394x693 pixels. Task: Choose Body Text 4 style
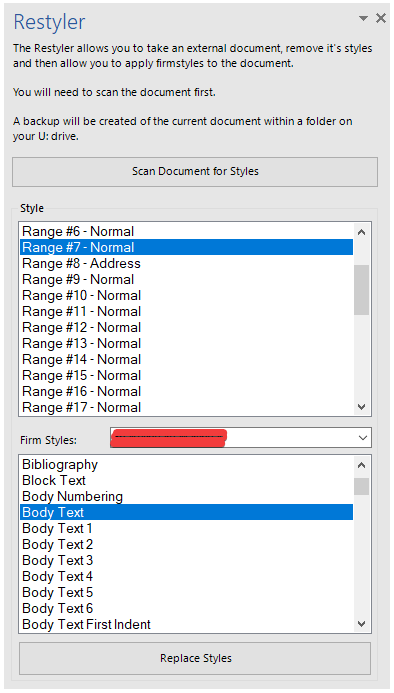pos(186,576)
